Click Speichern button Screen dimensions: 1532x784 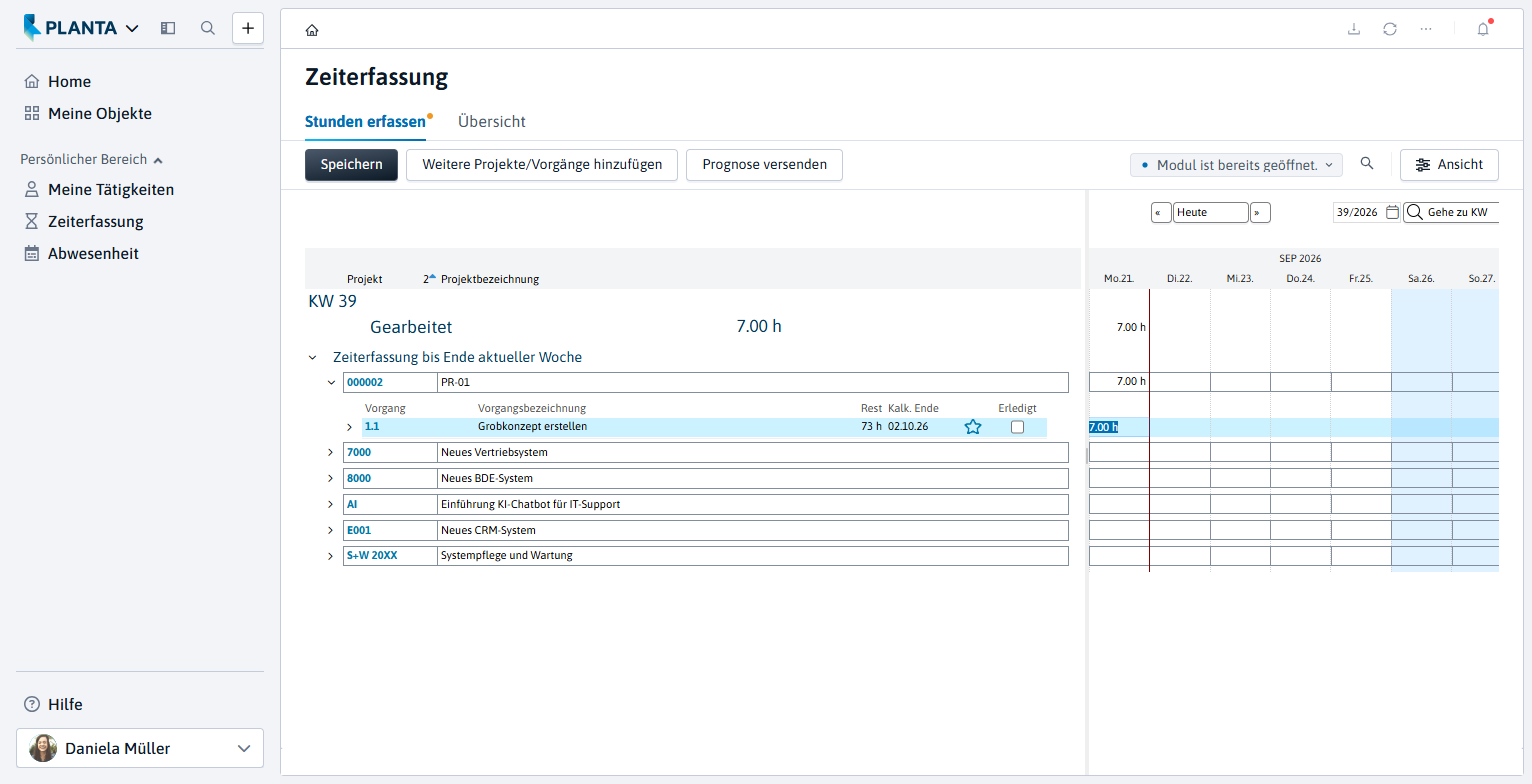click(351, 165)
